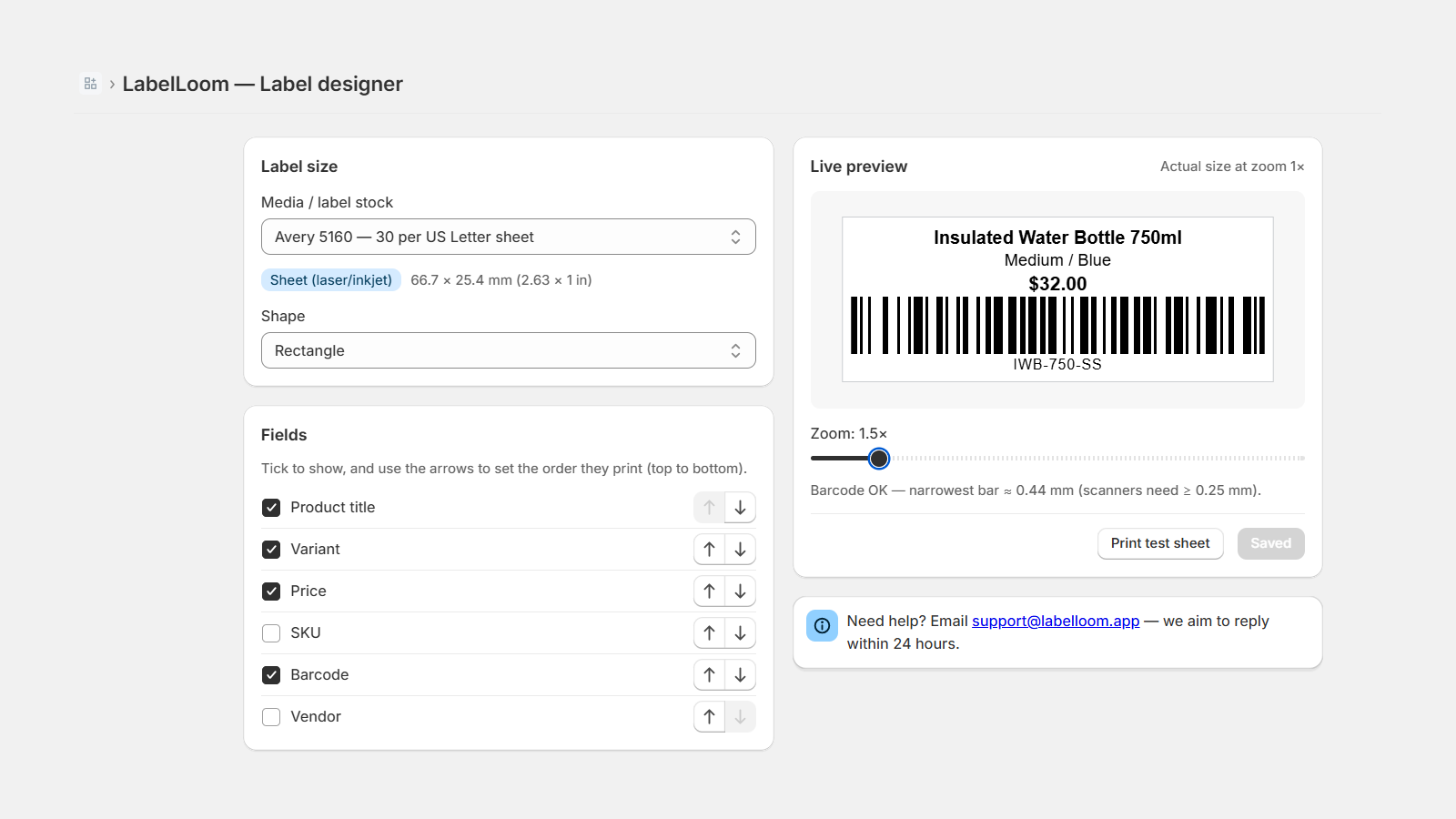The image size is (1456, 819).
Task: Click the '66.7 × 25.4 mm' dimensions text
Action: point(501,280)
